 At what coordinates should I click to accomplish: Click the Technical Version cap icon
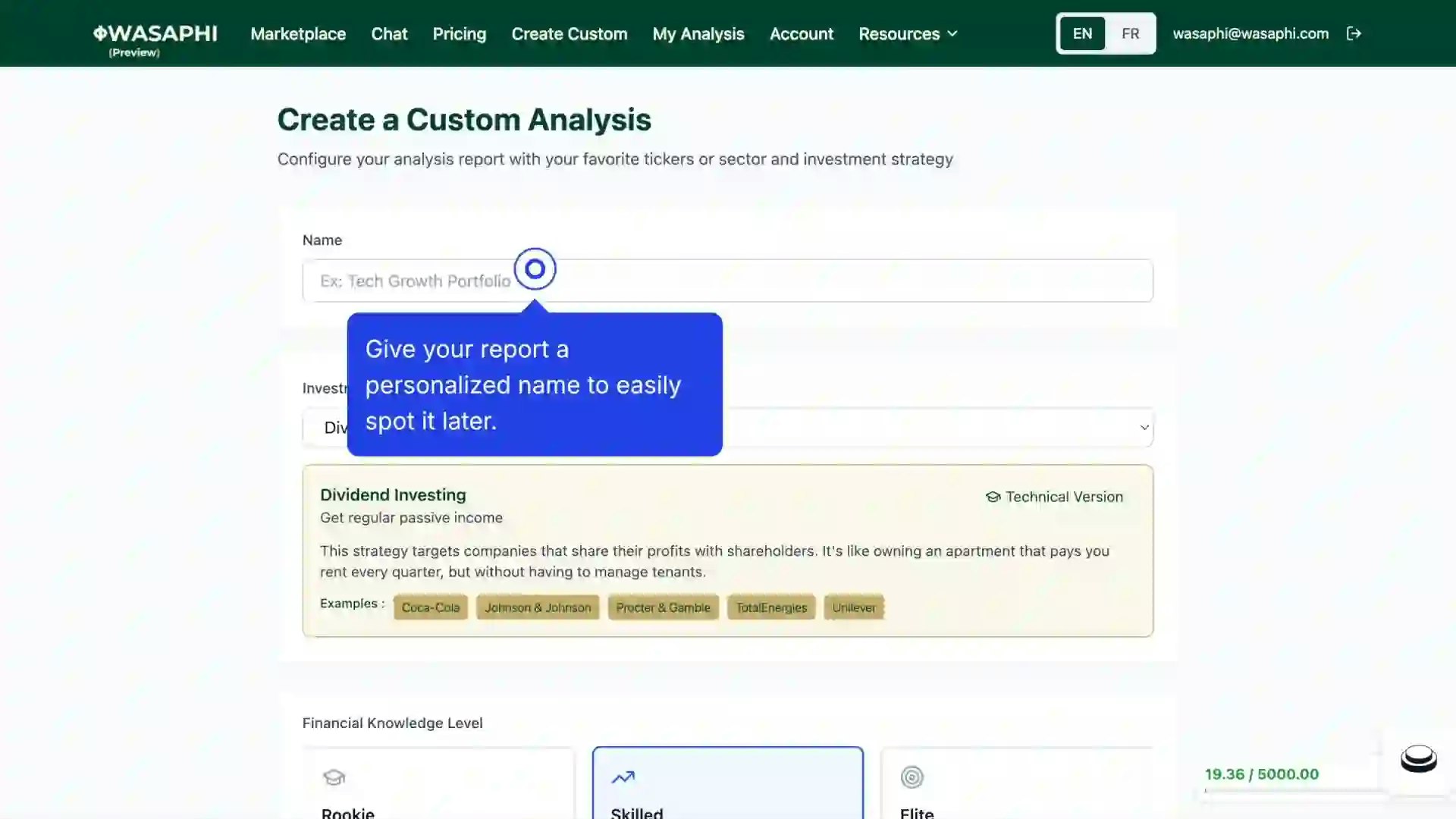pyautogui.click(x=993, y=497)
